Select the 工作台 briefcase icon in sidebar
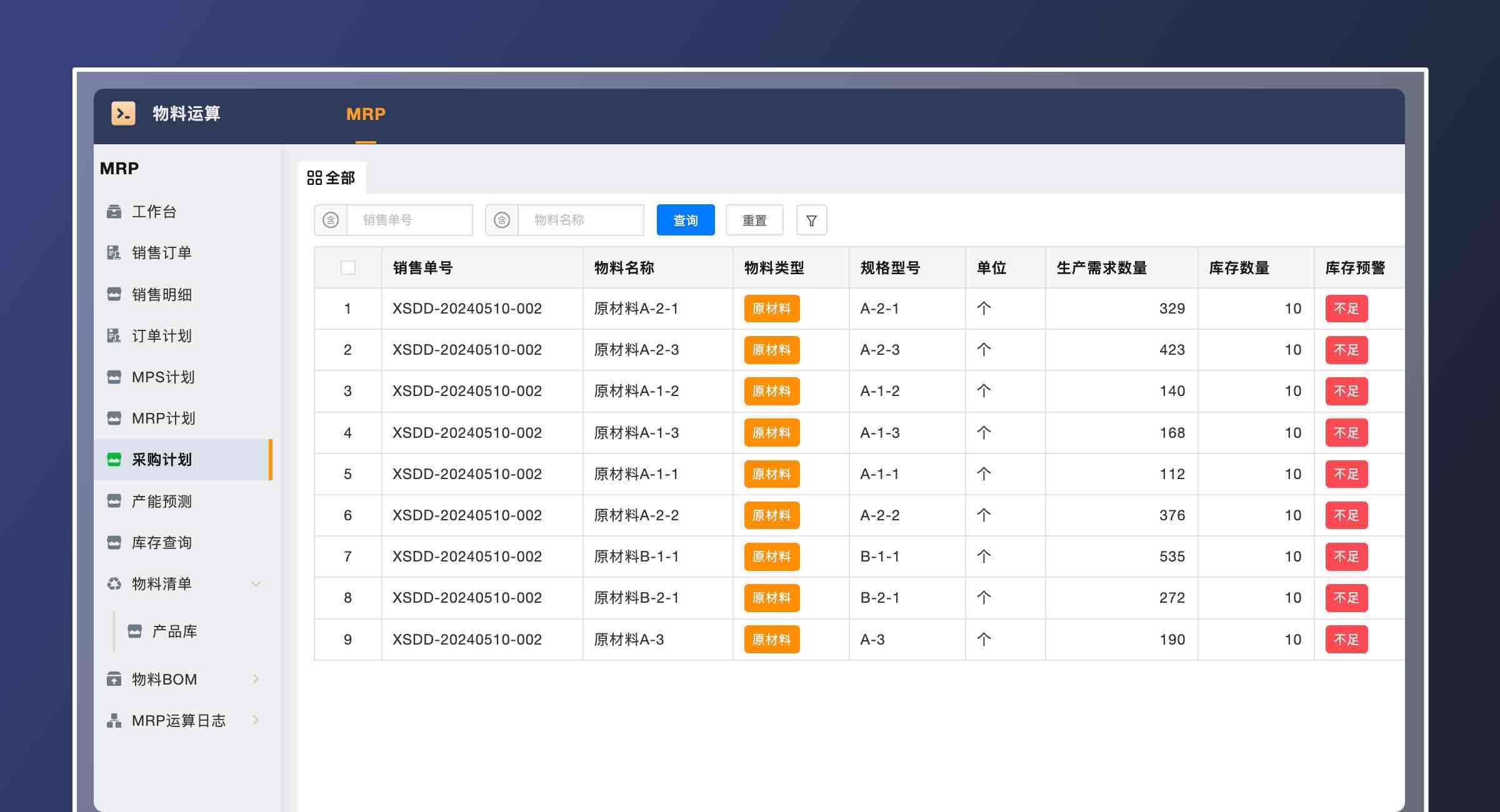1500x812 pixels. point(113,211)
